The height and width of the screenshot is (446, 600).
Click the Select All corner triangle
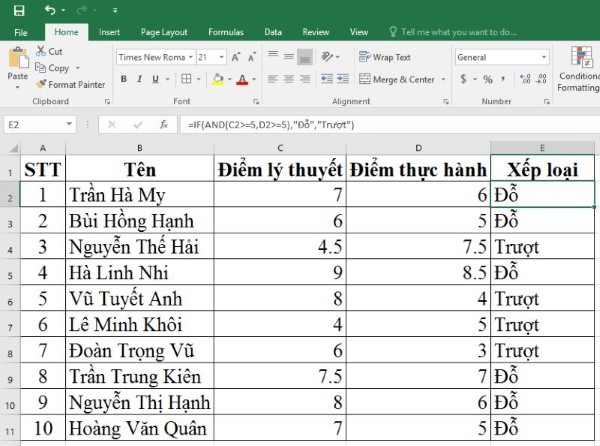pos(13,148)
